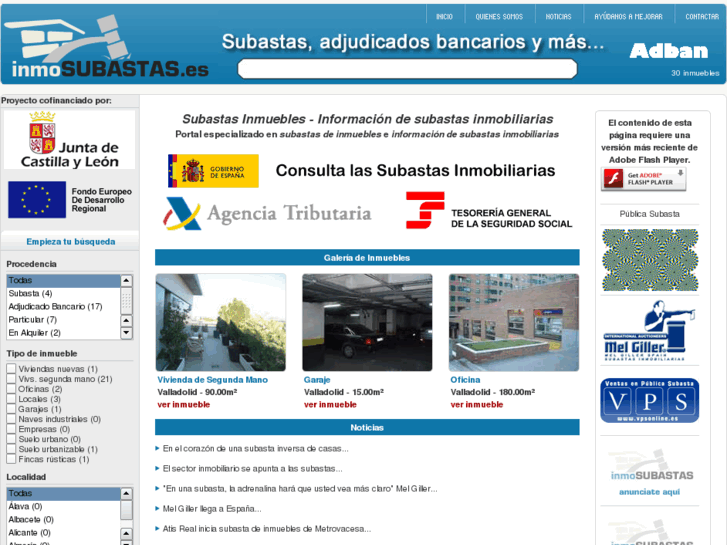The image size is (727, 545).
Task: Open the Agencia Tributaria logo
Action: [267, 213]
